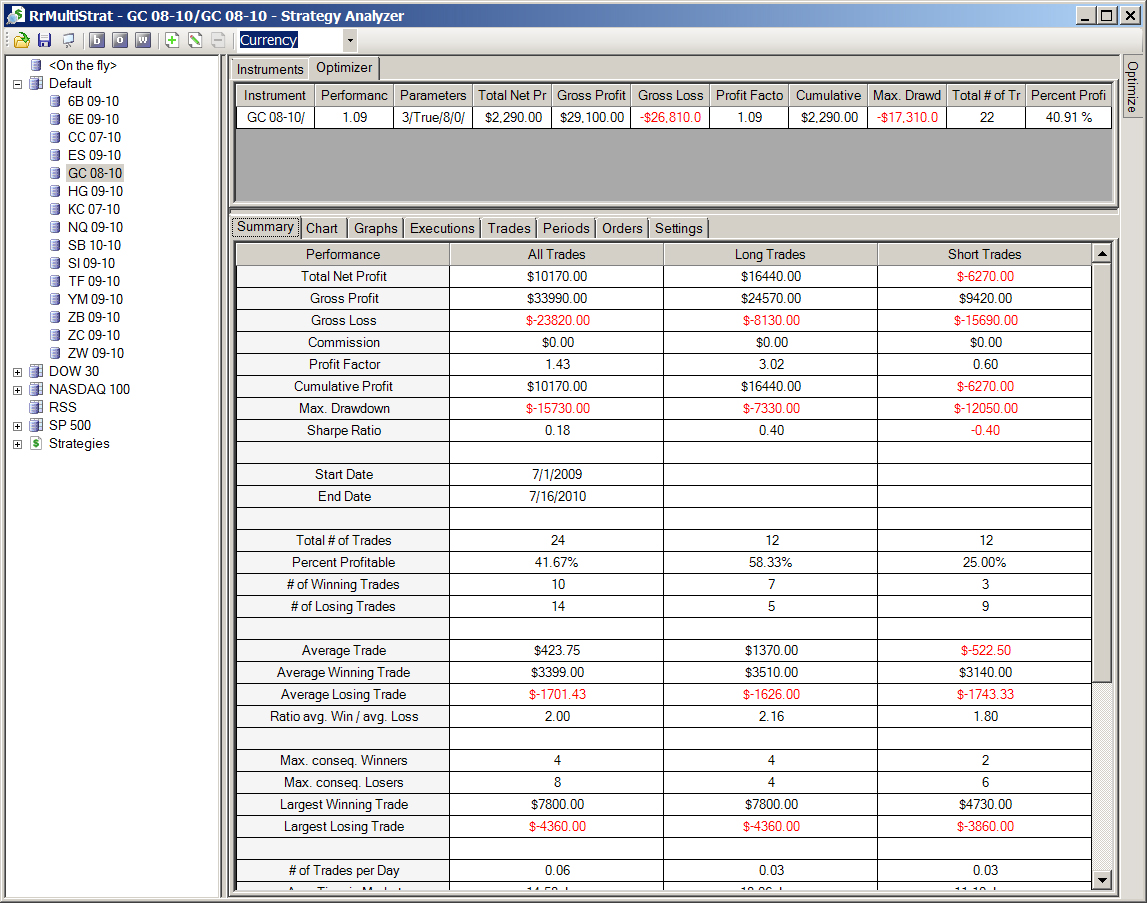Switch to the Graphs tab
The width and height of the screenshot is (1147, 903).
pyautogui.click(x=375, y=228)
